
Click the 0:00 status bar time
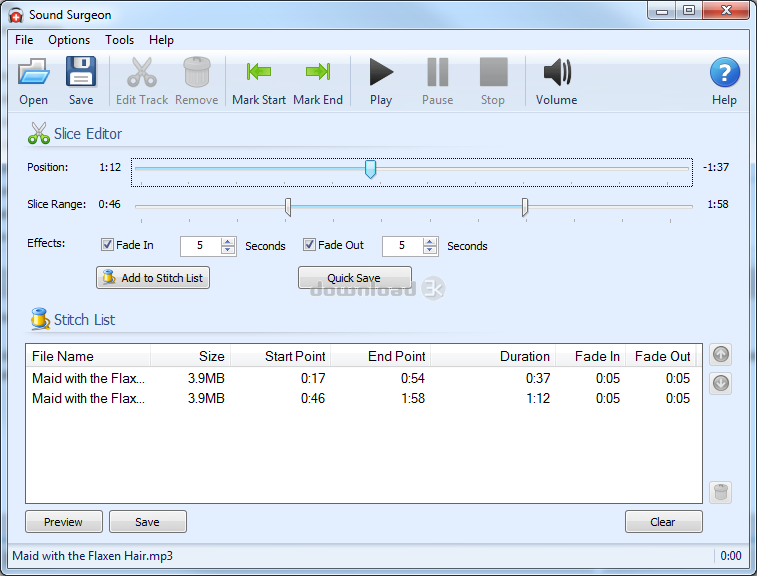[730, 556]
